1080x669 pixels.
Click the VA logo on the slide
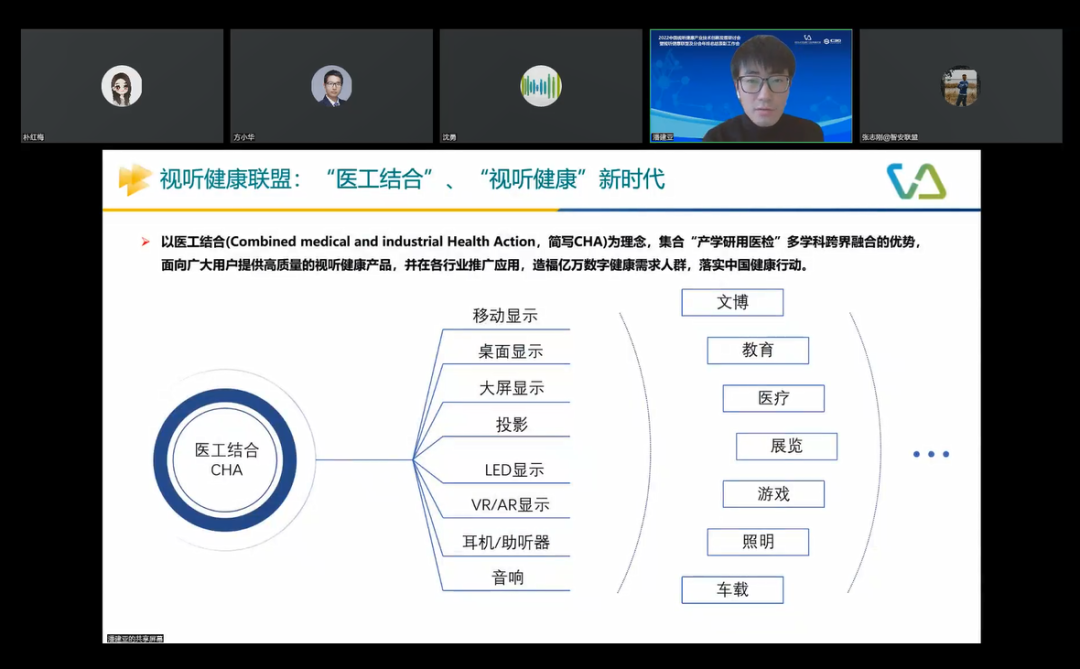click(x=916, y=182)
